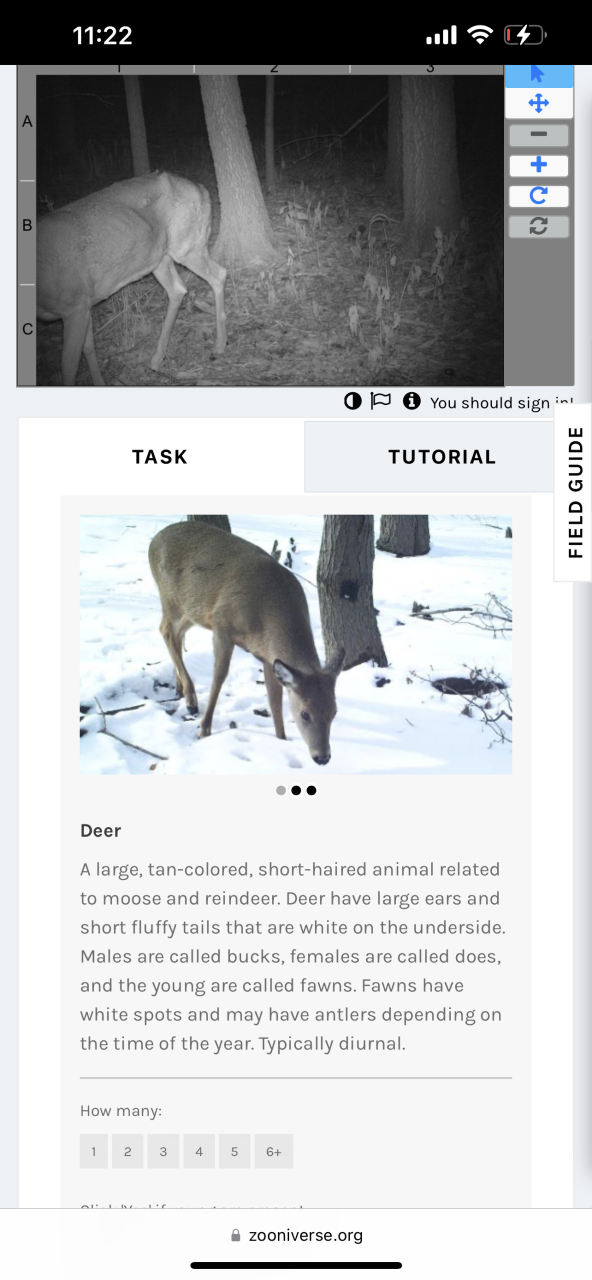Switch to the TASK tab
Viewport: 592px width, 1280px height.
click(160, 456)
